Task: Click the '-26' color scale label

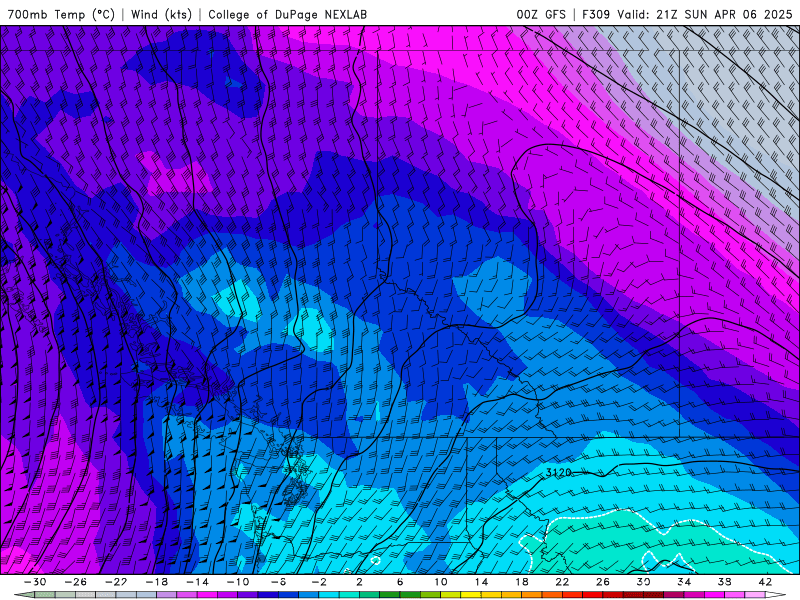Action: tap(76, 582)
